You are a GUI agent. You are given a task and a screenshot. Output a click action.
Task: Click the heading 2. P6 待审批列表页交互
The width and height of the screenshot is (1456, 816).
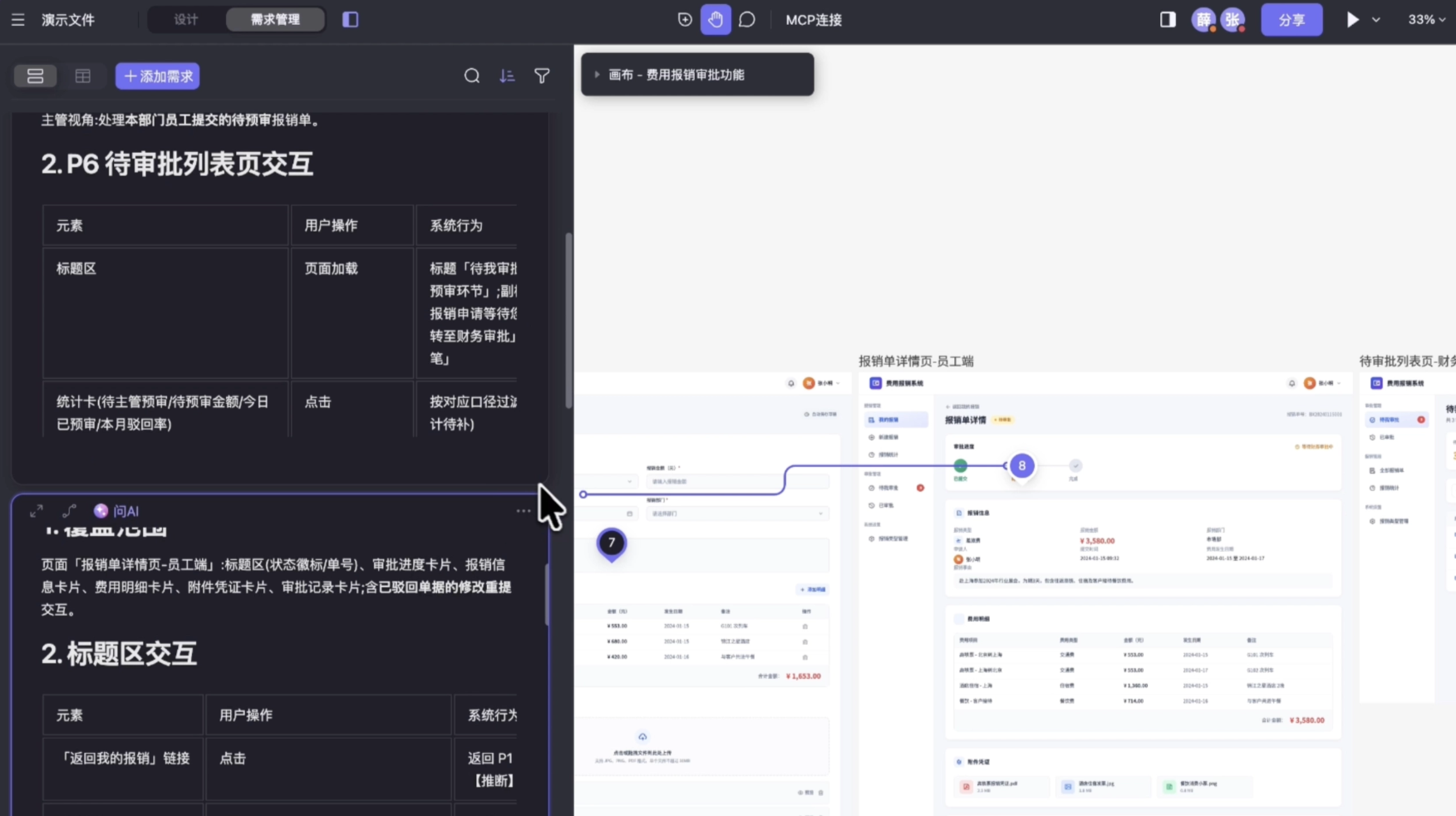point(177,164)
